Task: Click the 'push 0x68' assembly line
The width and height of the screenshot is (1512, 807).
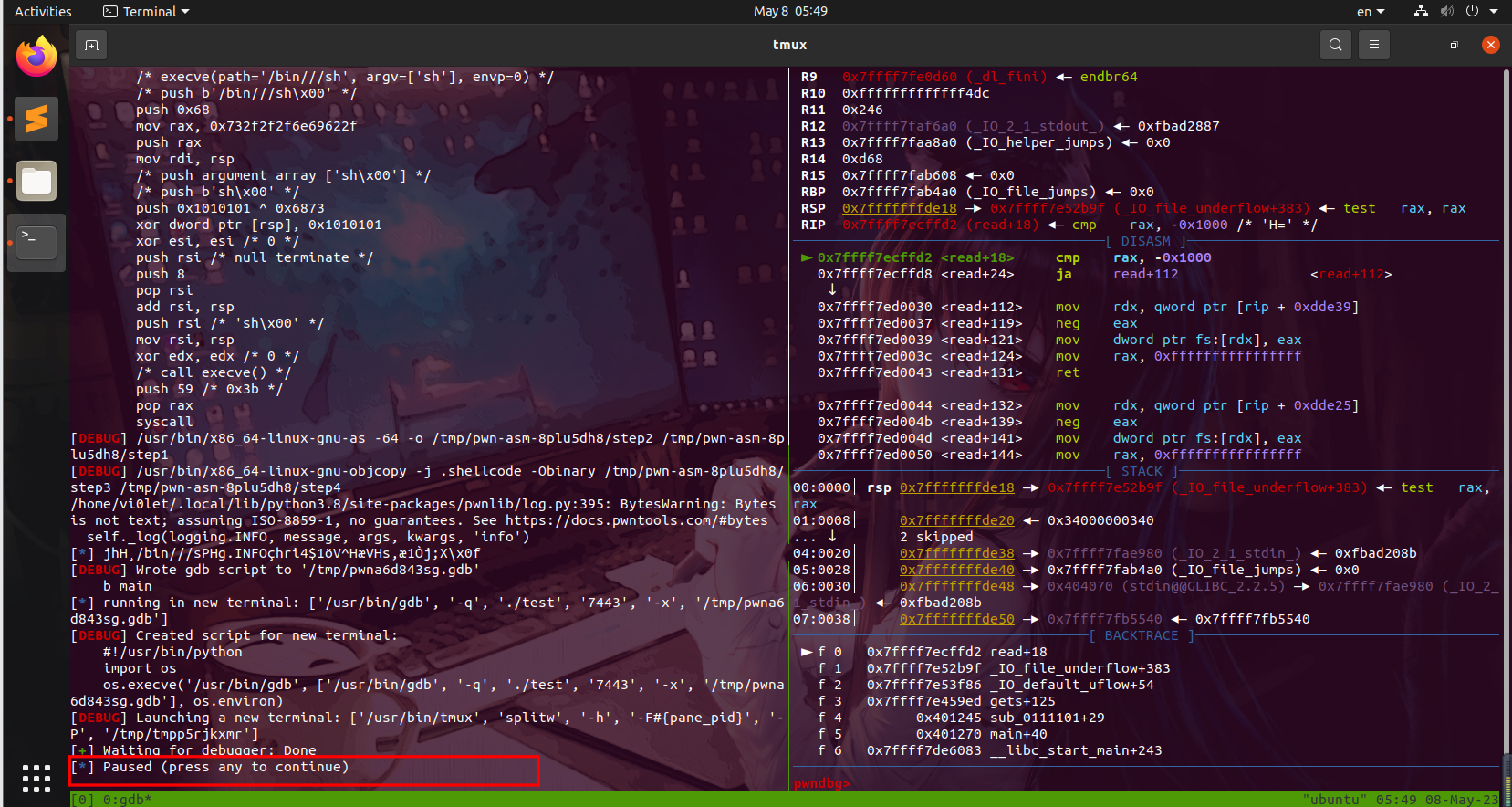Action: (x=172, y=110)
